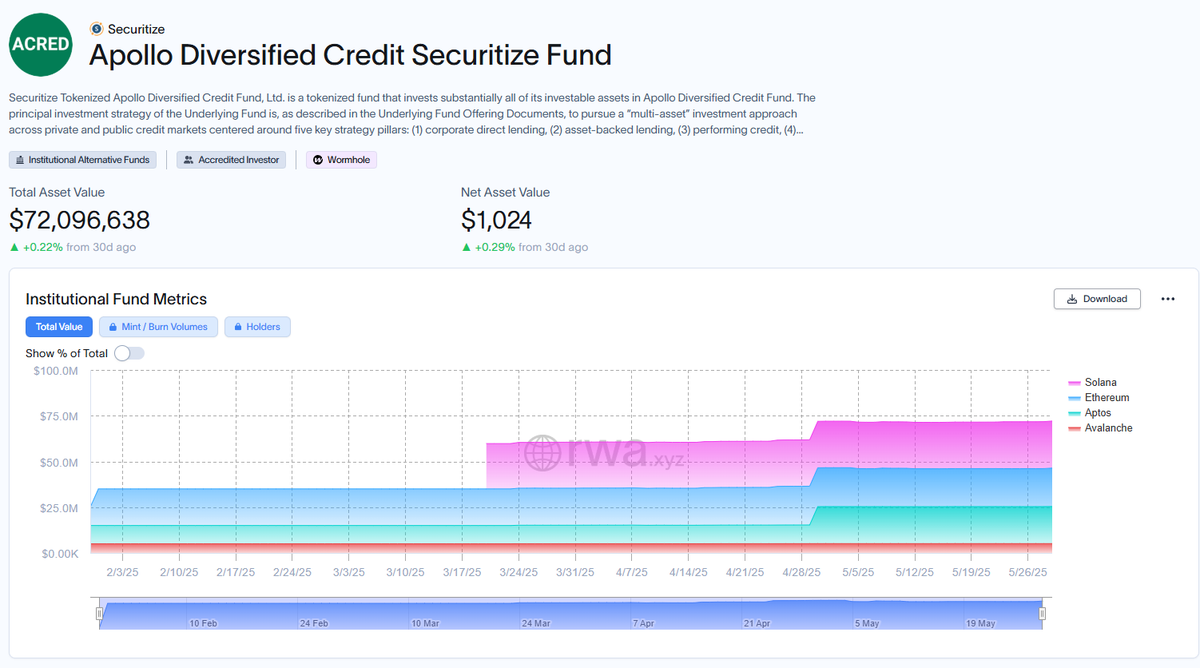Toggle Avalanche series in chart legend
This screenshot has width=1200, height=668.
tap(1100, 428)
